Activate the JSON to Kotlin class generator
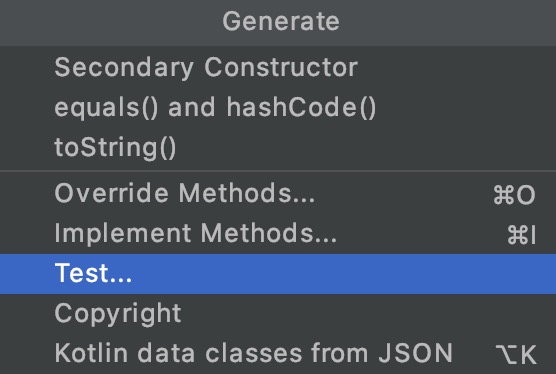 point(278,353)
